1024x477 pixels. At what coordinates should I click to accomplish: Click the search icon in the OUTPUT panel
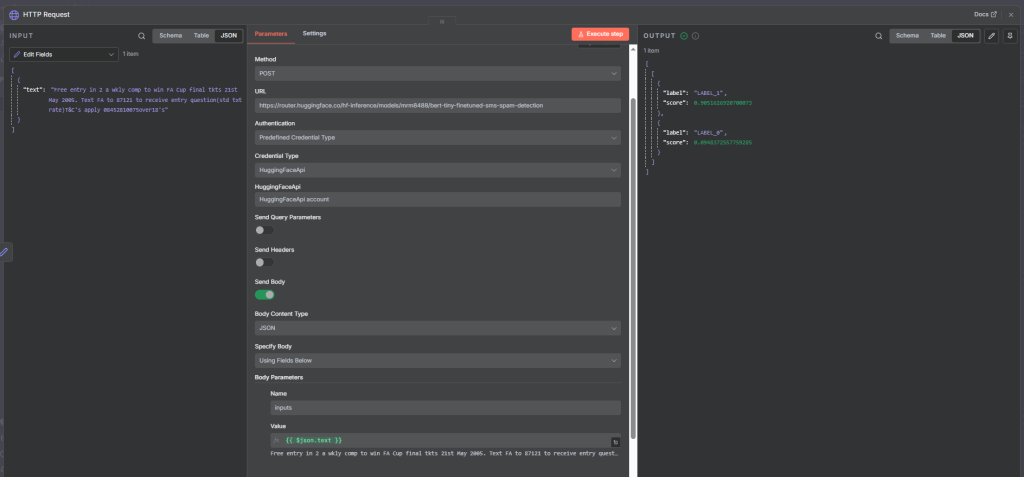(x=878, y=35)
